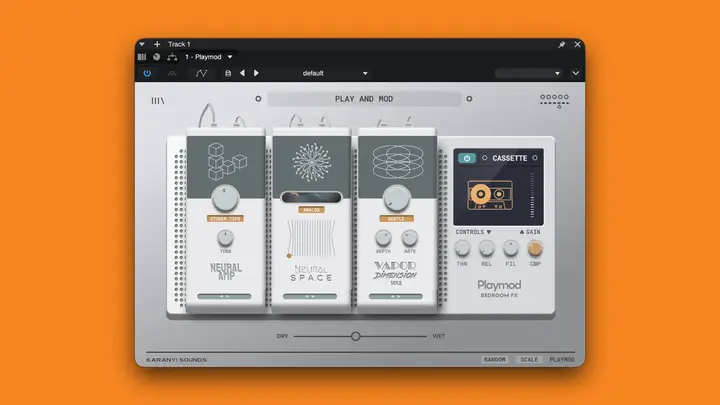Screen dimensions: 720x405
Task: Click the orange dot on Neural Space lines
Action: click(x=289, y=256)
